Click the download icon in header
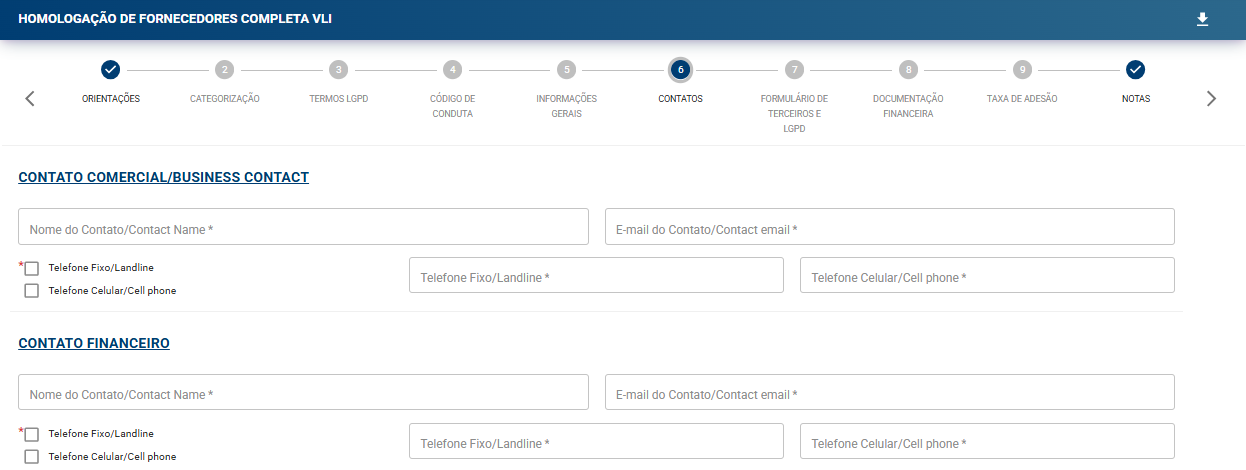This screenshot has height=470, width=1246. click(1202, 19)
